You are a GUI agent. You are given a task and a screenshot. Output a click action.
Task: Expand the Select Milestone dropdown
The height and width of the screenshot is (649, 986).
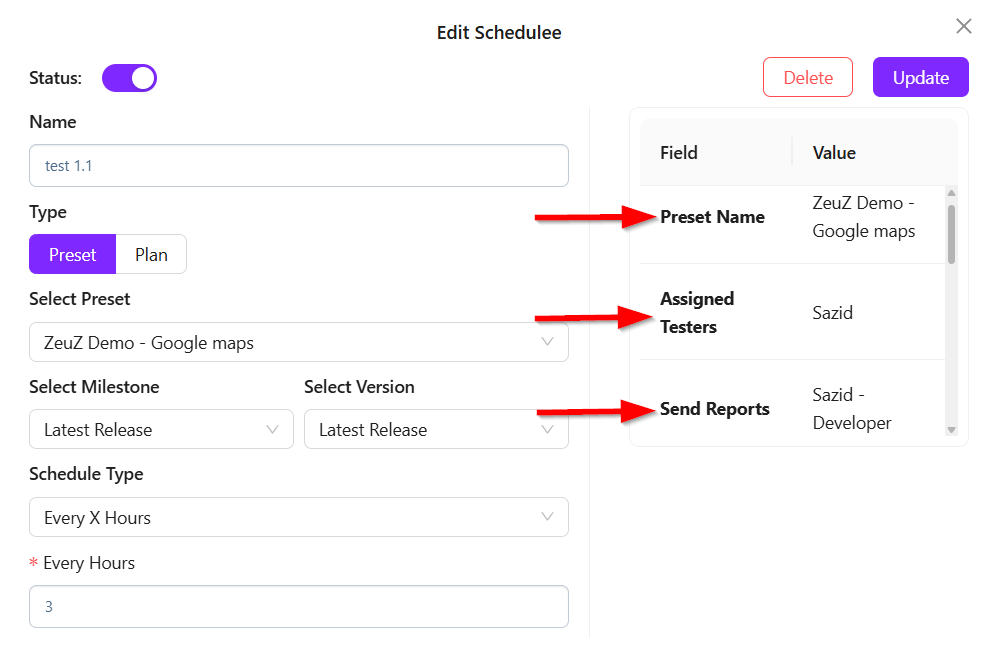pos(161,429)
